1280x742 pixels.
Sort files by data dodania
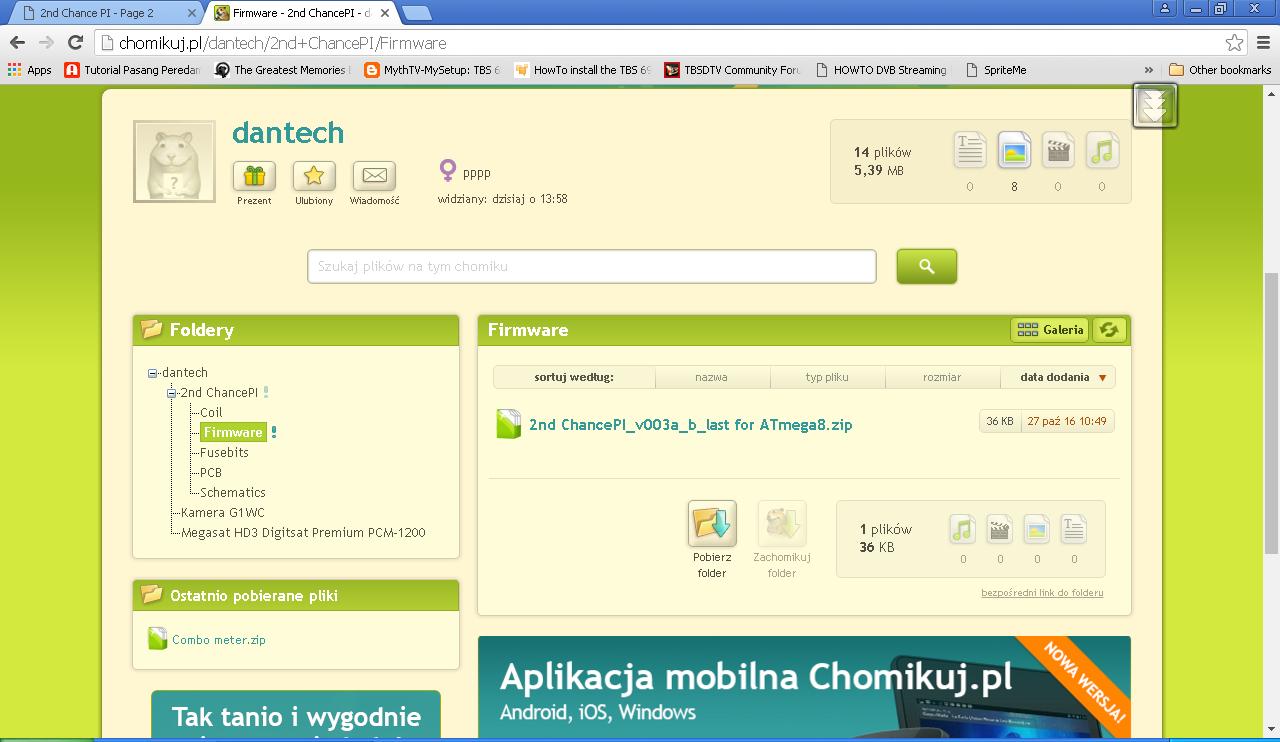[1055, 377]
